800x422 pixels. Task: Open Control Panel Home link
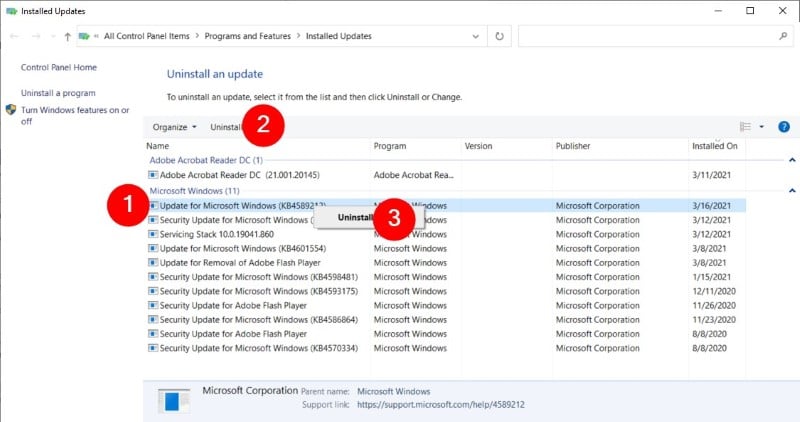59,67
